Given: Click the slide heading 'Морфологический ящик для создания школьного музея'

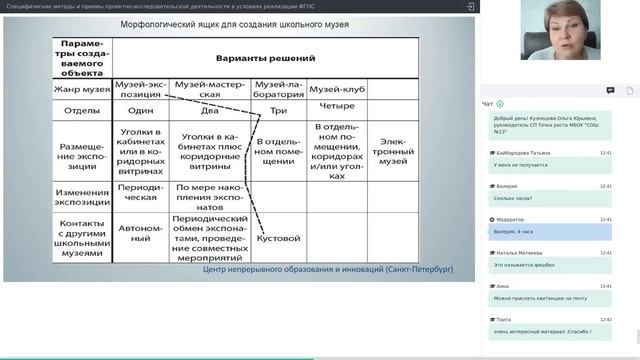Looking at the screenshot, I should [x=234, y=24].
